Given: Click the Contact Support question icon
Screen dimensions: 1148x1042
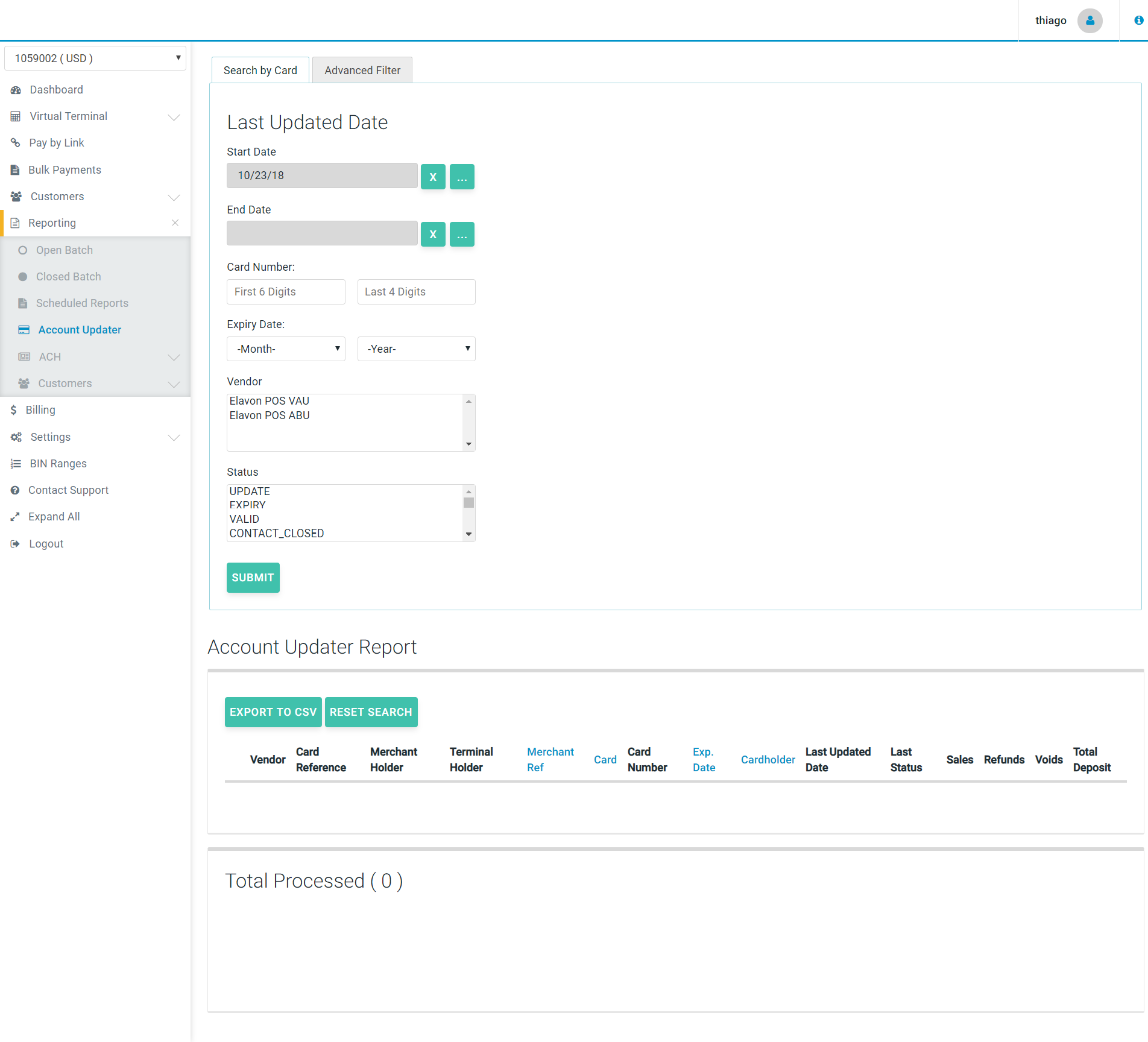Looking at the screenshot, I should (16, 490).
